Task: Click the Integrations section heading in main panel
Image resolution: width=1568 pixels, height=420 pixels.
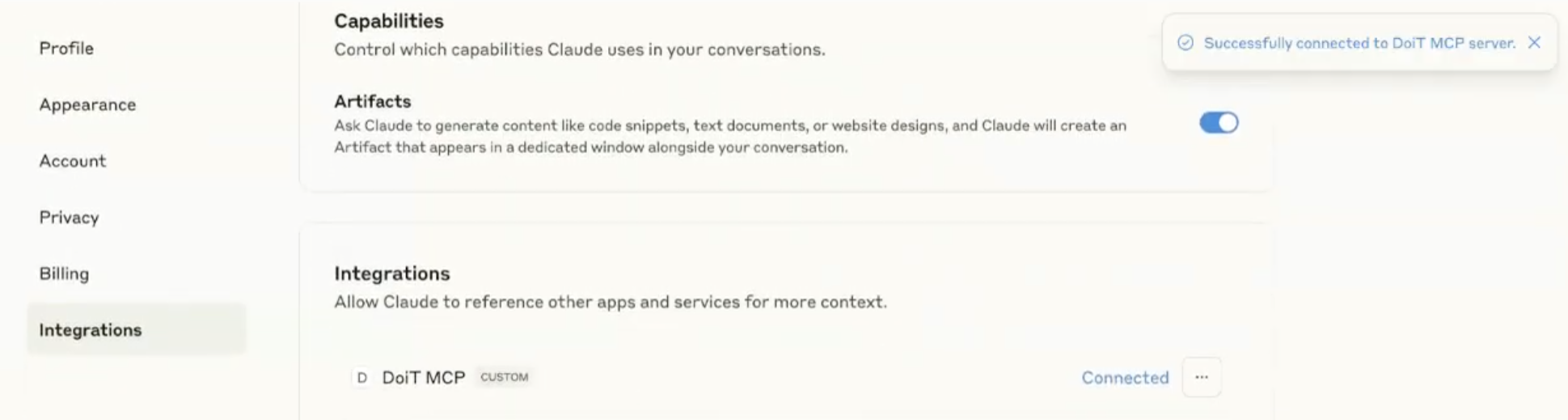Action: point(392,274)
